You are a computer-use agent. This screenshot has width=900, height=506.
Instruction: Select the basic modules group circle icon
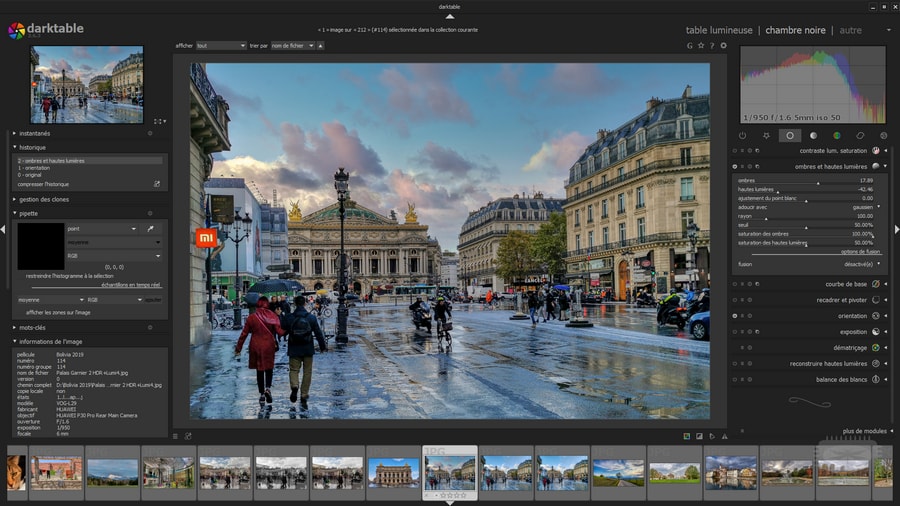coord(790,135)
